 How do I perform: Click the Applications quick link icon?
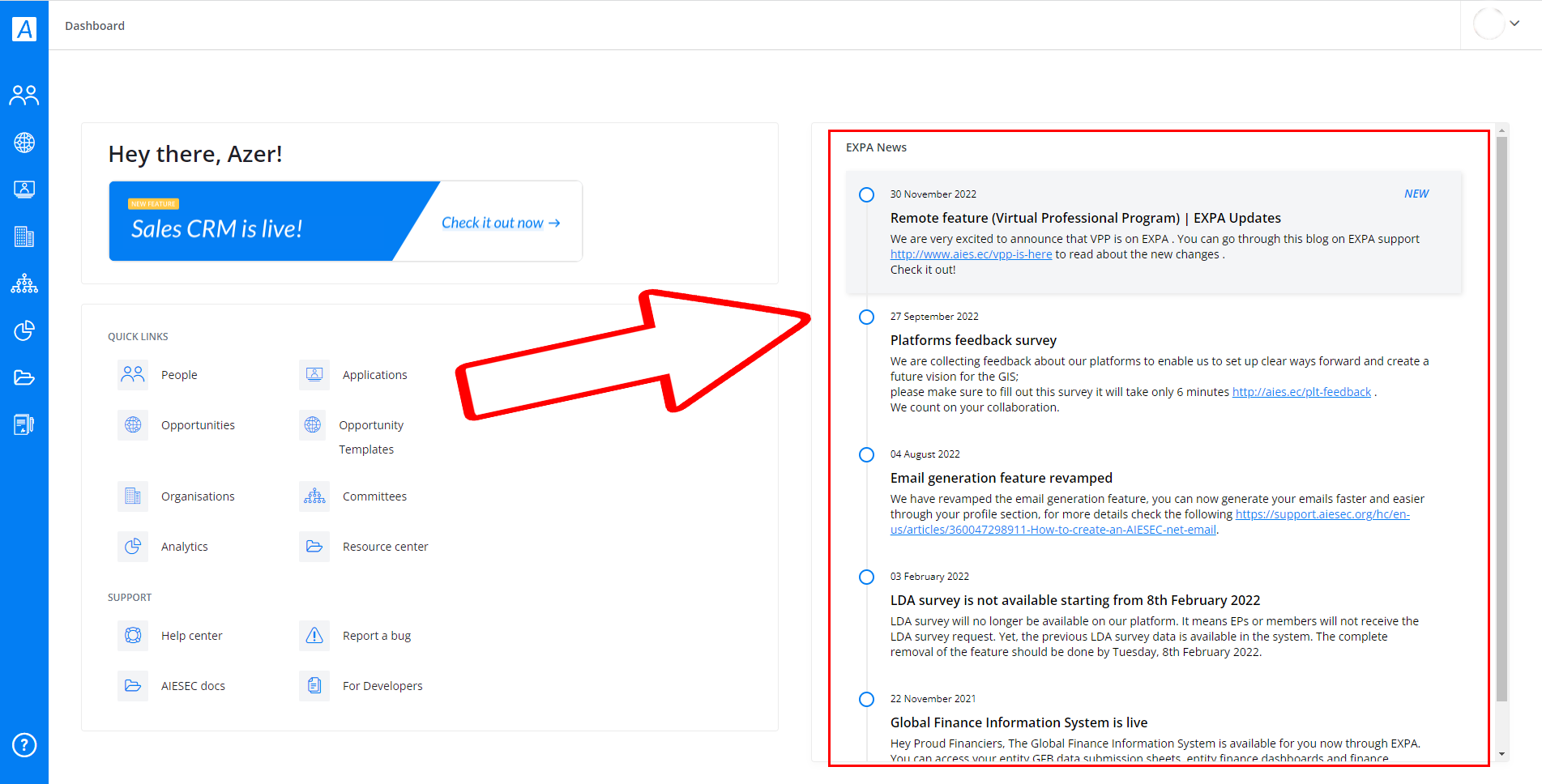314,375
